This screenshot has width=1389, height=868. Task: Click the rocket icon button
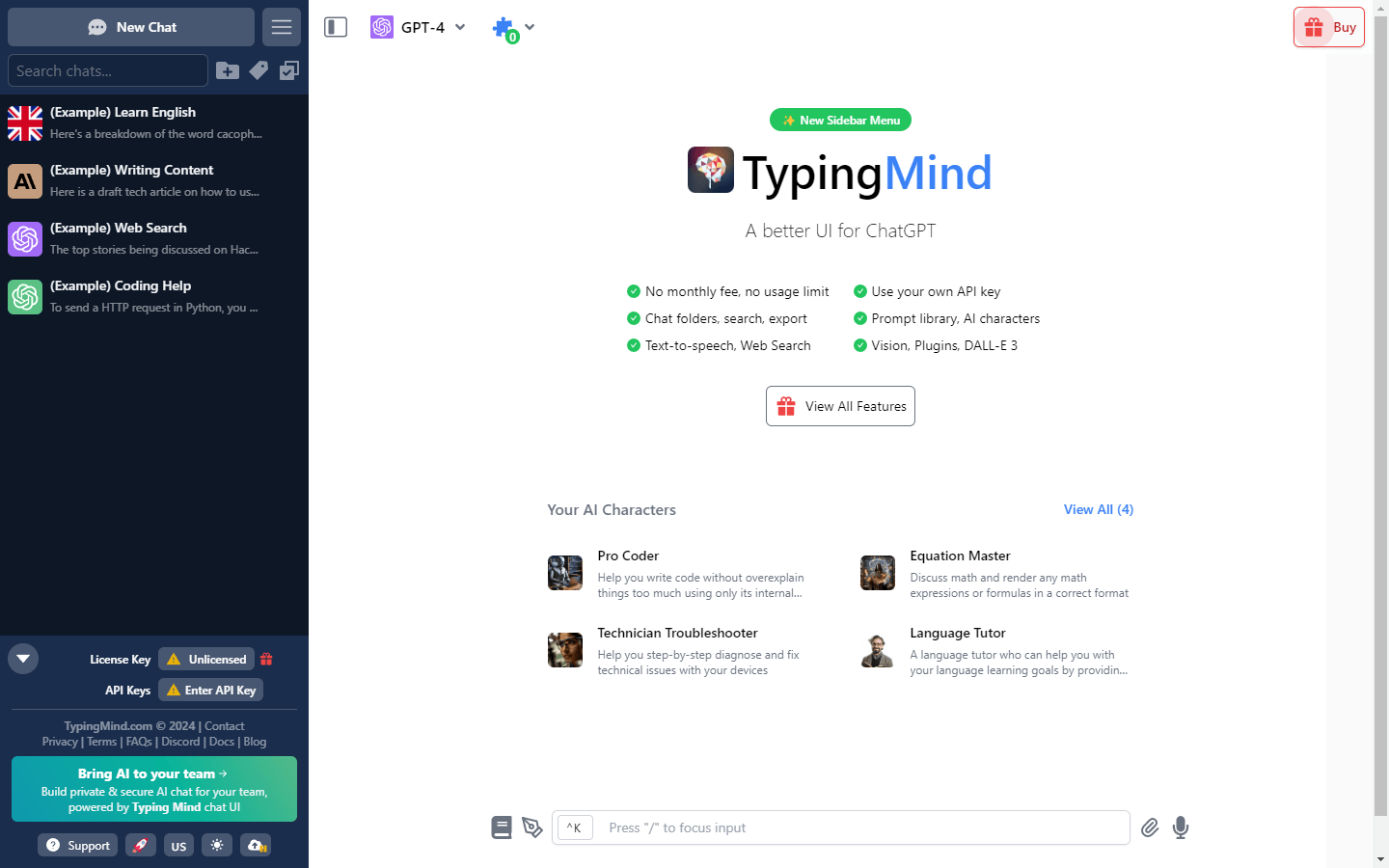141,846
